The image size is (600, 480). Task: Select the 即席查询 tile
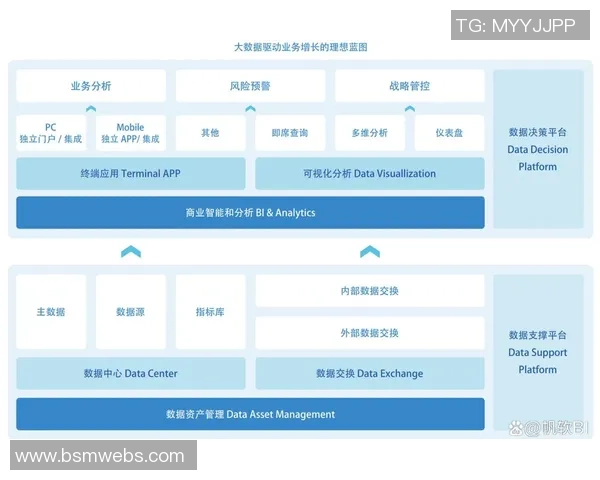pyautogui.click(x=290, y=133)
